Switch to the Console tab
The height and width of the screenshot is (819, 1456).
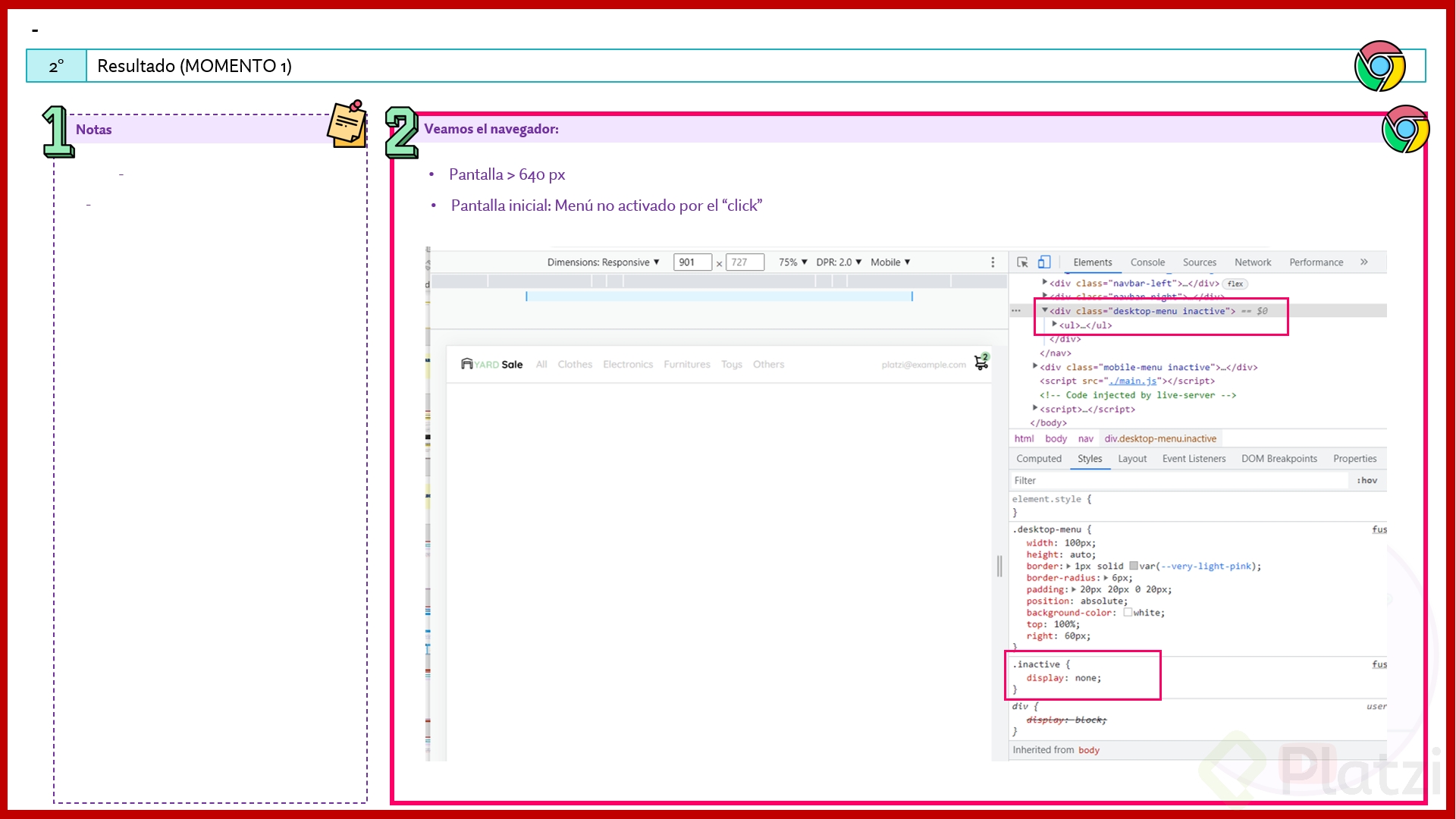click(1147, 262)
